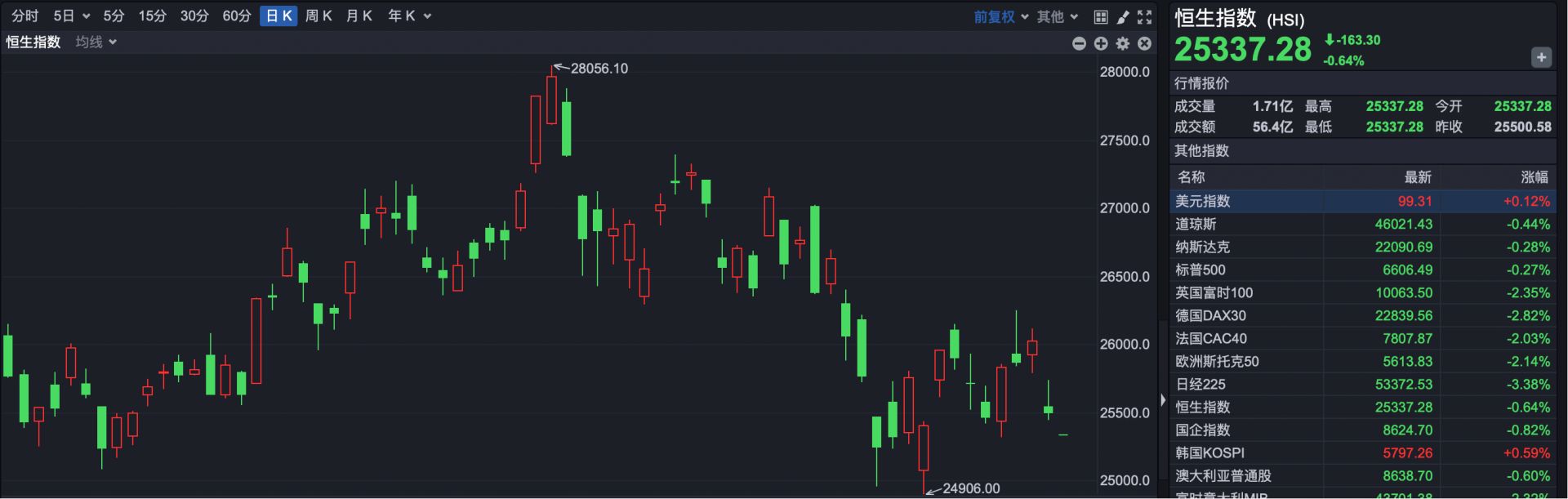Collapse side panel using divider arrow
Screen dimensions: 1568x499
1163,400
